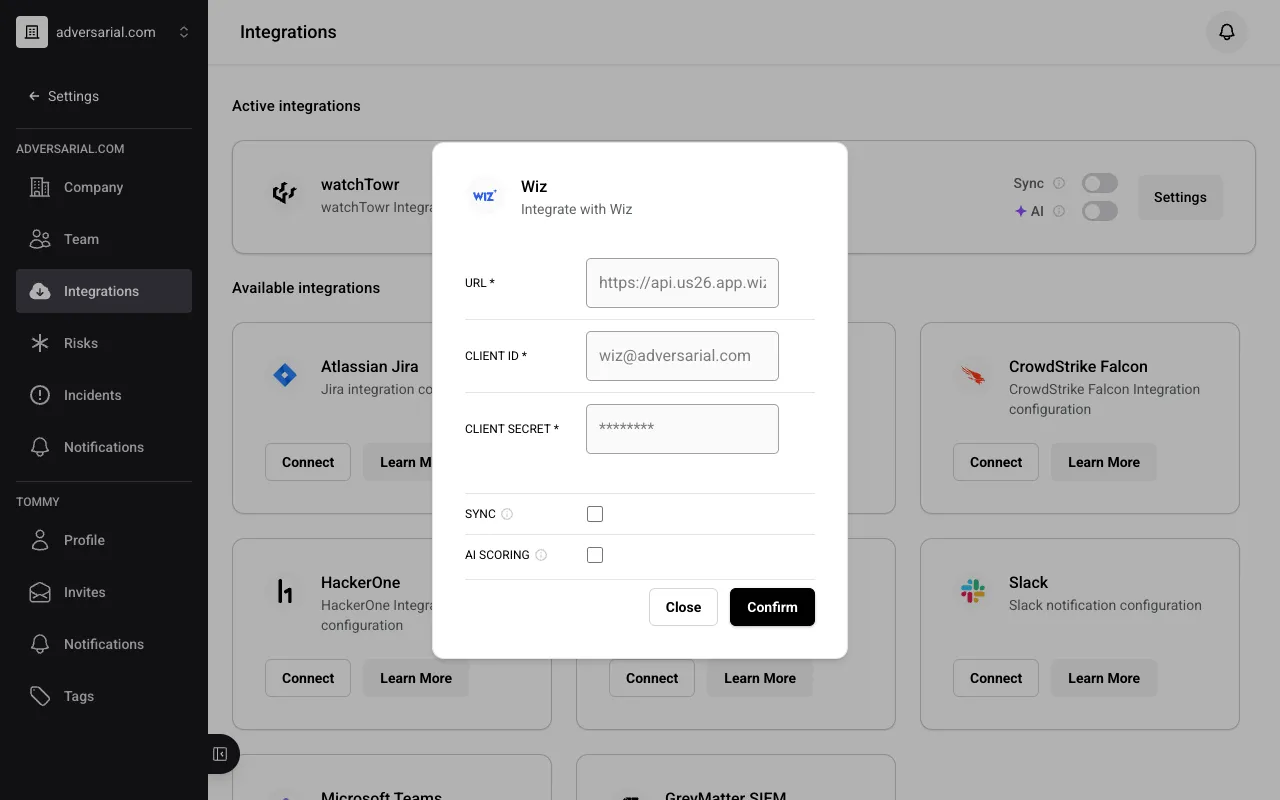Open the Invites page

(x=104, y=592)
